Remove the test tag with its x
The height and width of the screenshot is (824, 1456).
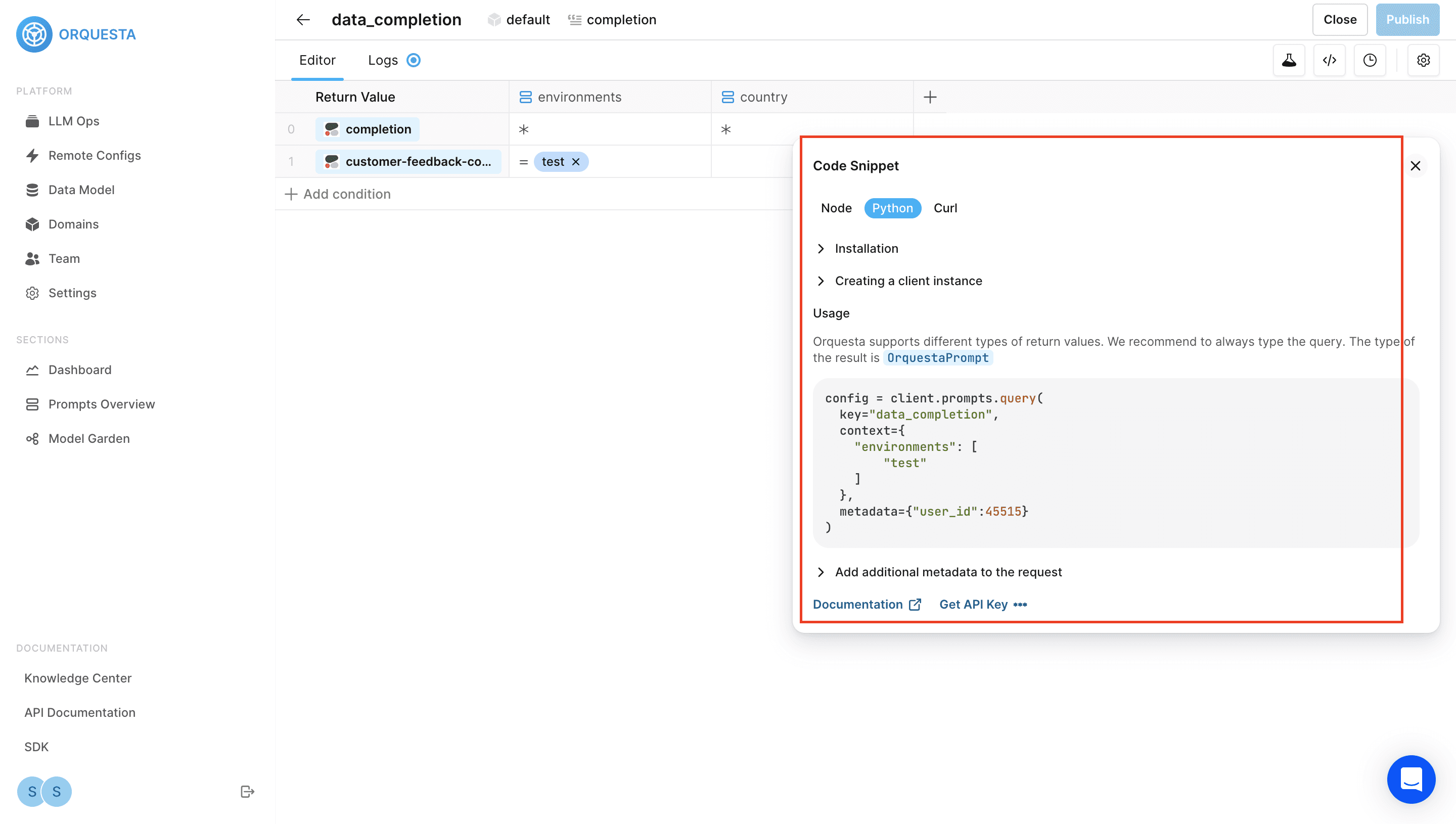click(x=576, y=162)
